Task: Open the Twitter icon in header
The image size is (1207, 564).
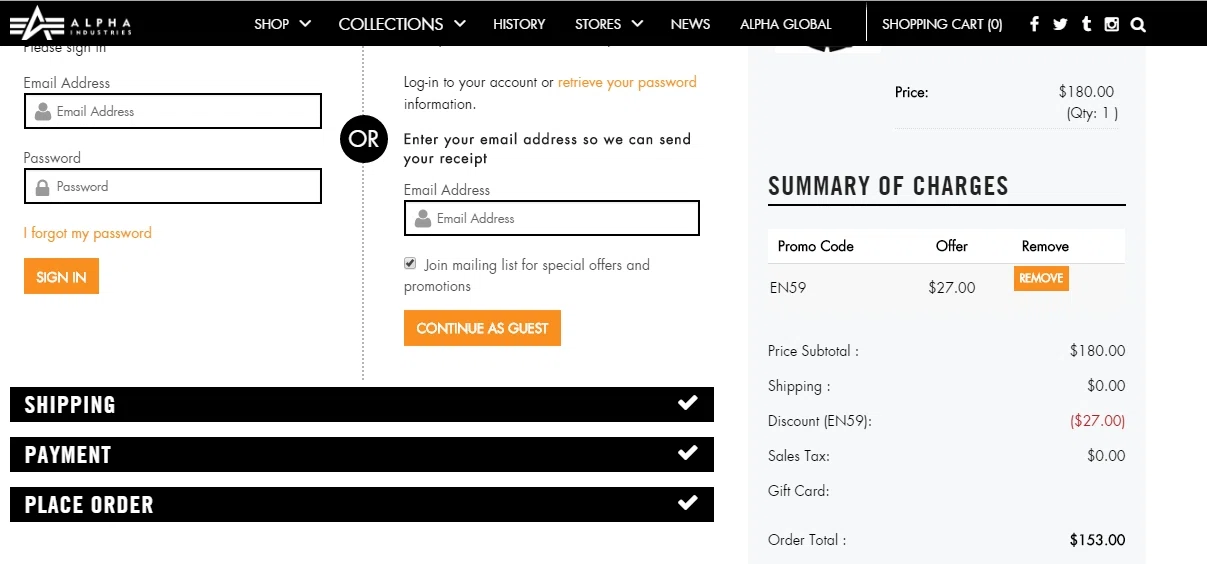Action: point(1060,24)
